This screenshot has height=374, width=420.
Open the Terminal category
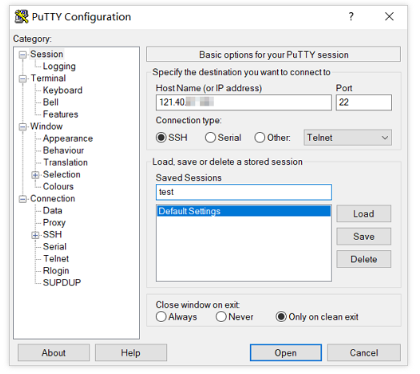(x=48, y=78)
